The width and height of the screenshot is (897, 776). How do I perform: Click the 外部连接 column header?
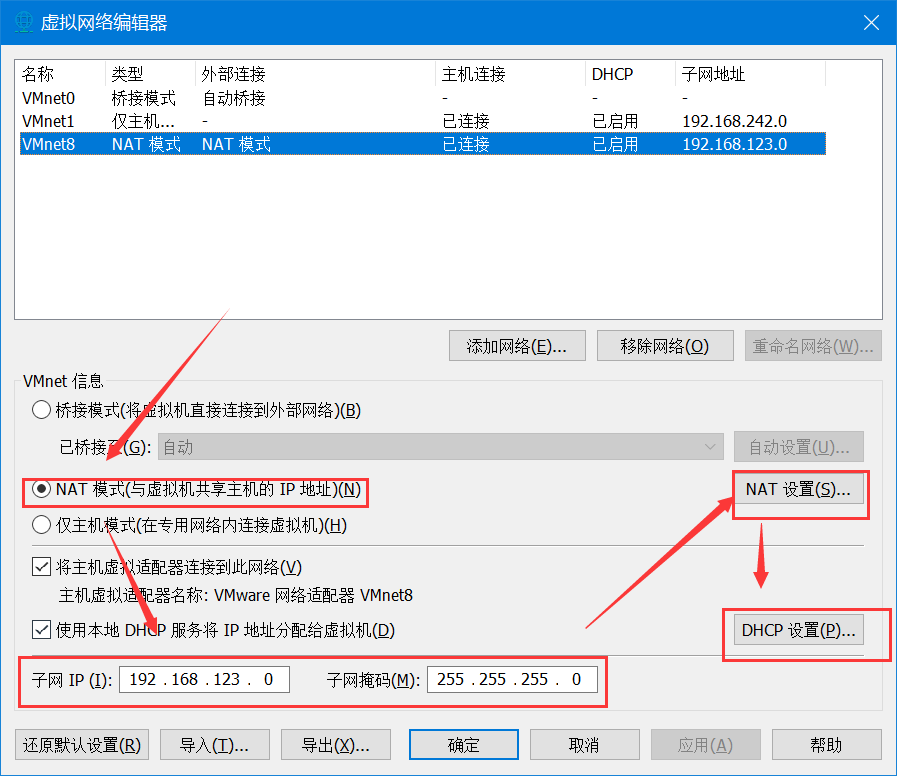pos(315,74)
